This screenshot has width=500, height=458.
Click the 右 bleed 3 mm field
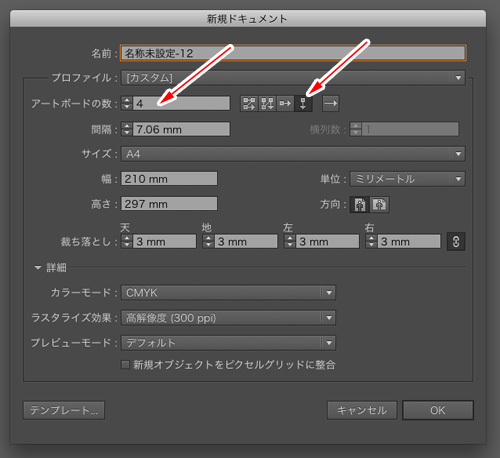pyautogui.click(x=409, y=241)
